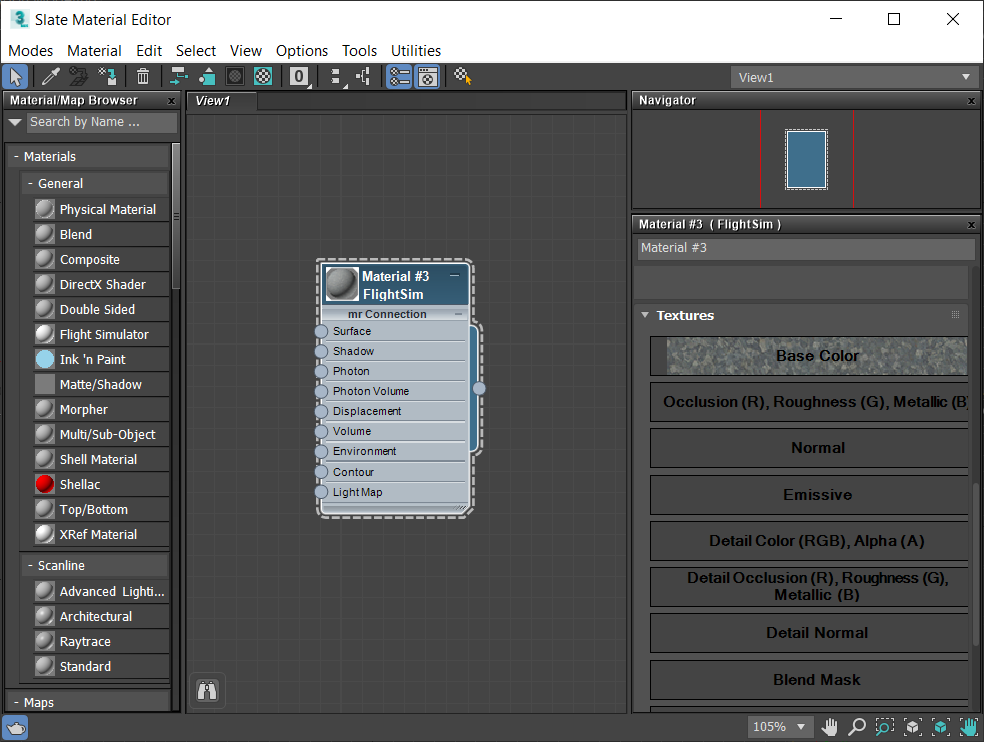Screen dimensions: 984x742
Task: Click Show Shaded Material in Viewport icon
Action: click(235, 77)
